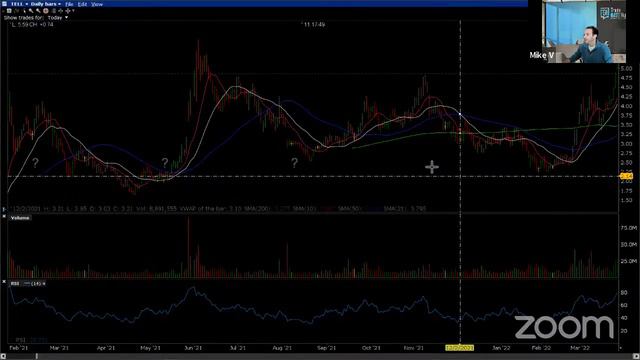Select the question mark annotation above May '21
The image size is (640, 360).
click(x=165, y=162)
